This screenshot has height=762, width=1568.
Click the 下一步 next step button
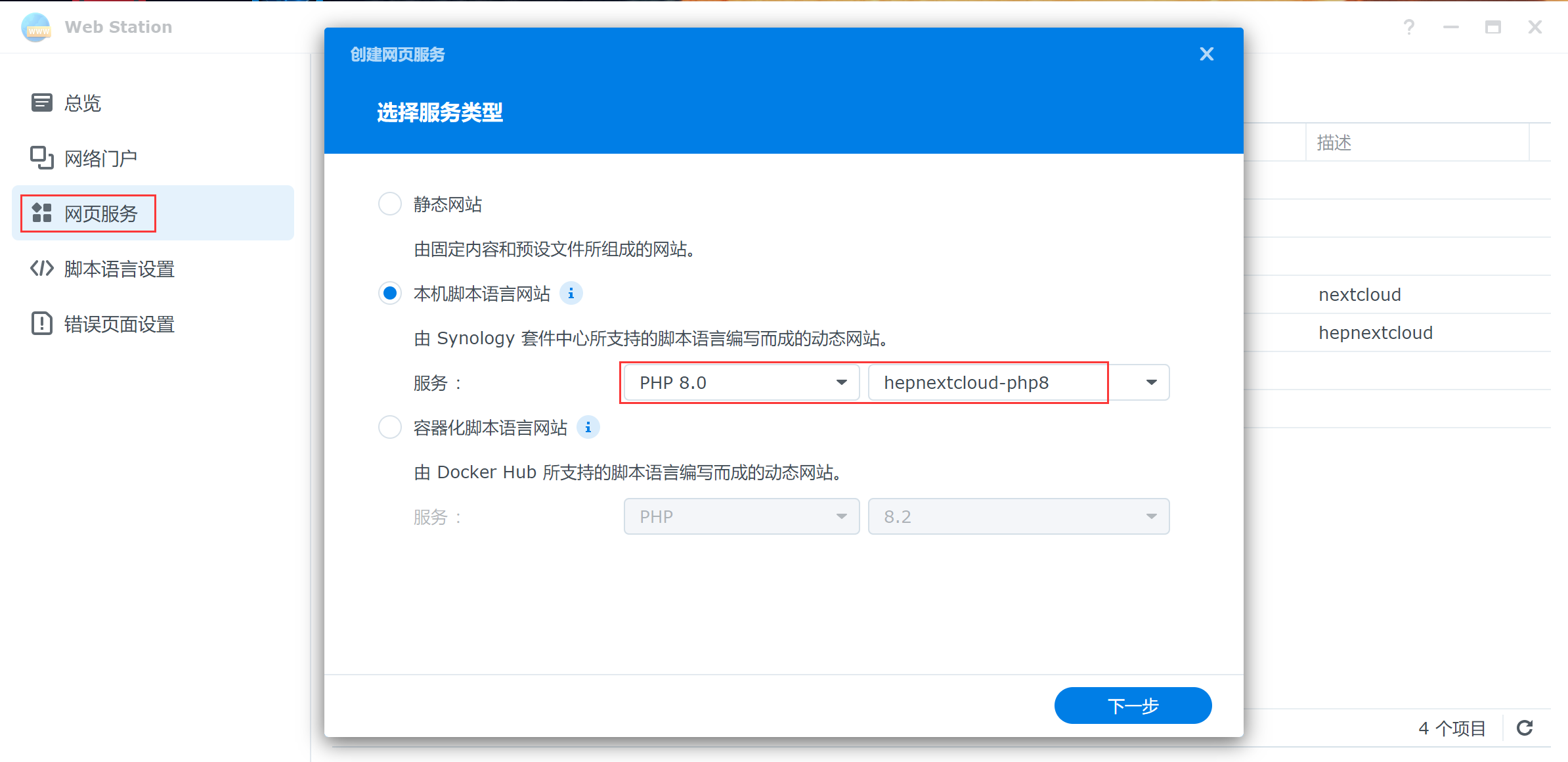1133,705
